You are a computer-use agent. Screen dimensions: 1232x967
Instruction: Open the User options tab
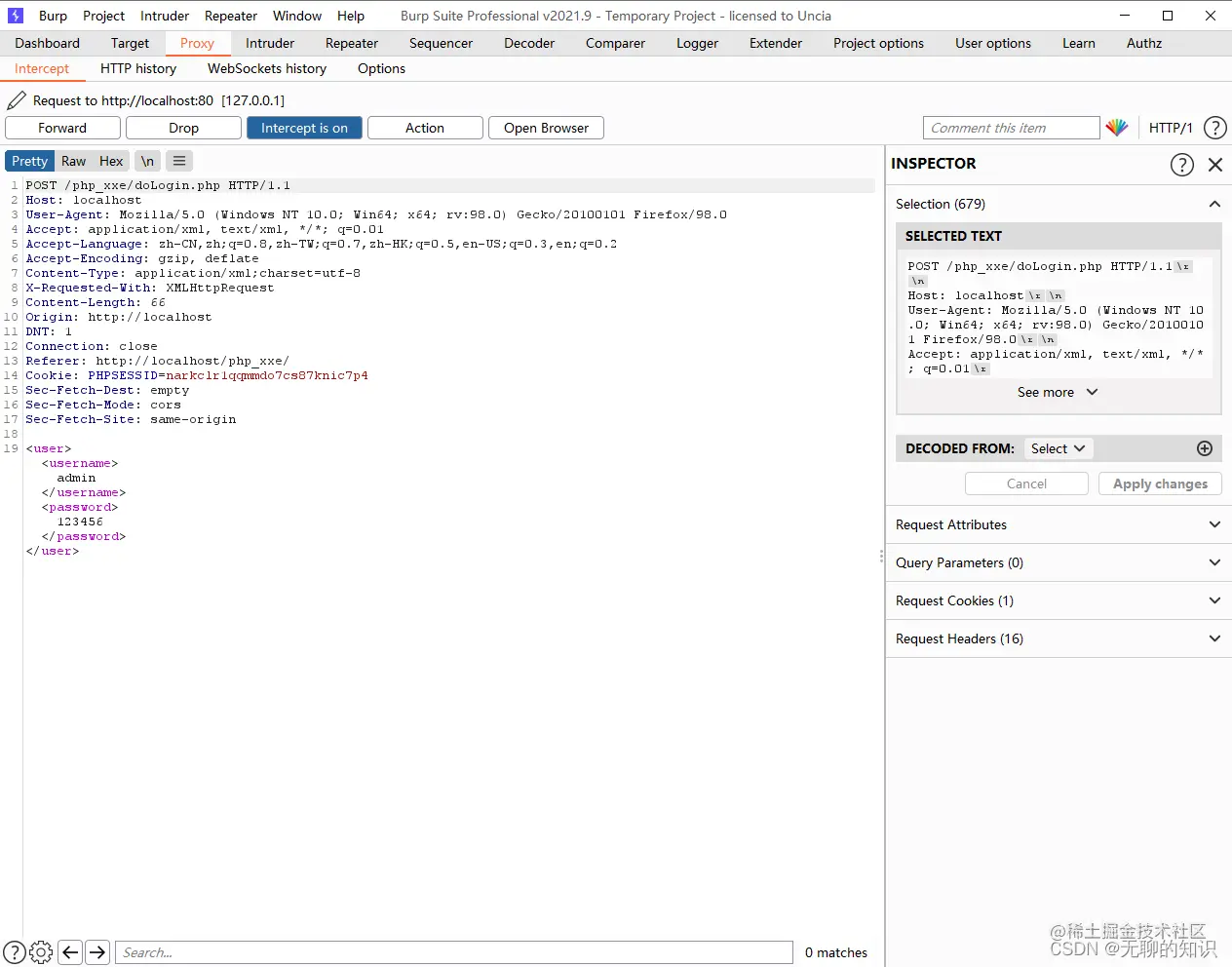(993, 43)
